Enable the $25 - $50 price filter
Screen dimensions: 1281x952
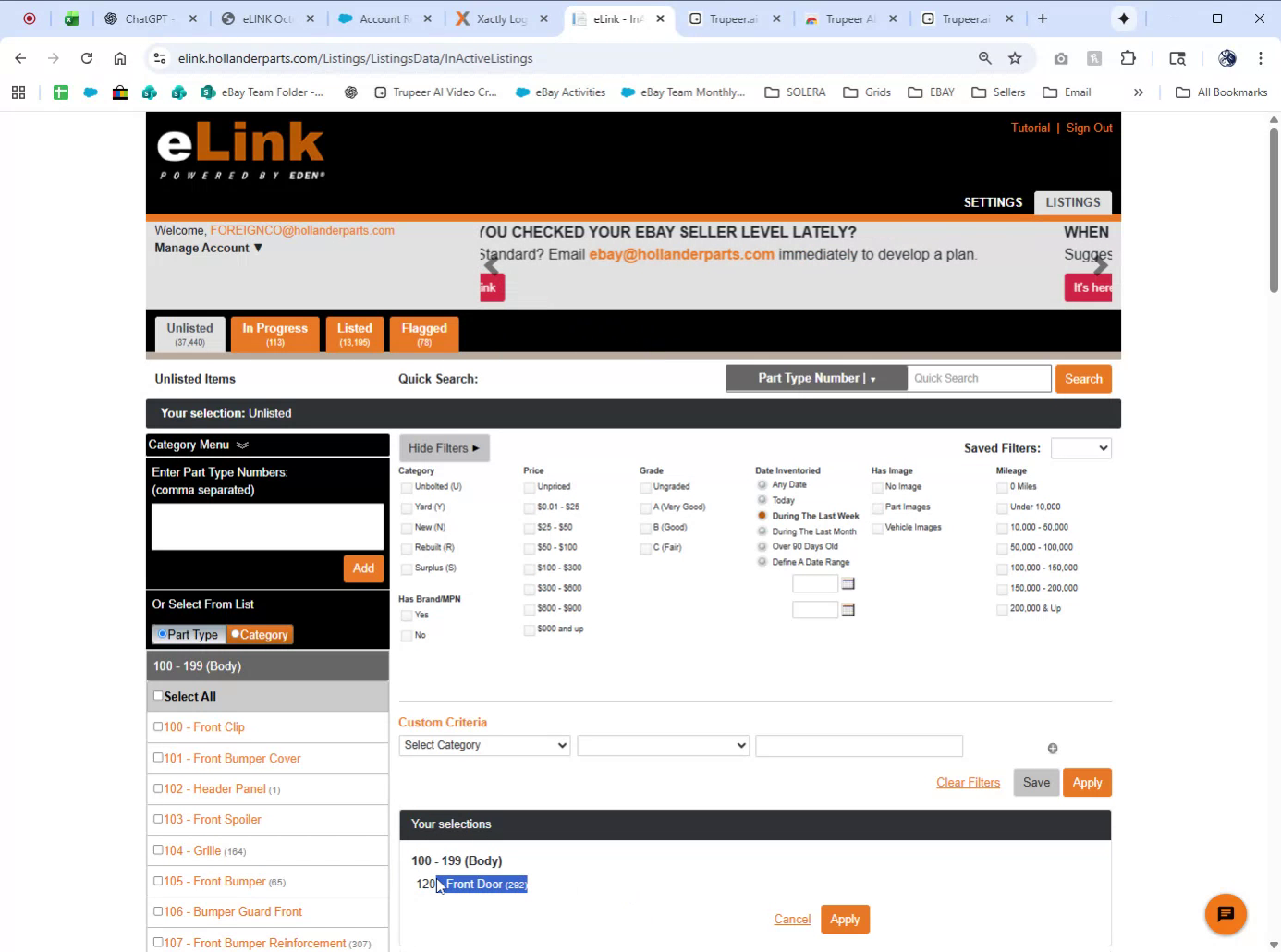click(x=530, y=529)
